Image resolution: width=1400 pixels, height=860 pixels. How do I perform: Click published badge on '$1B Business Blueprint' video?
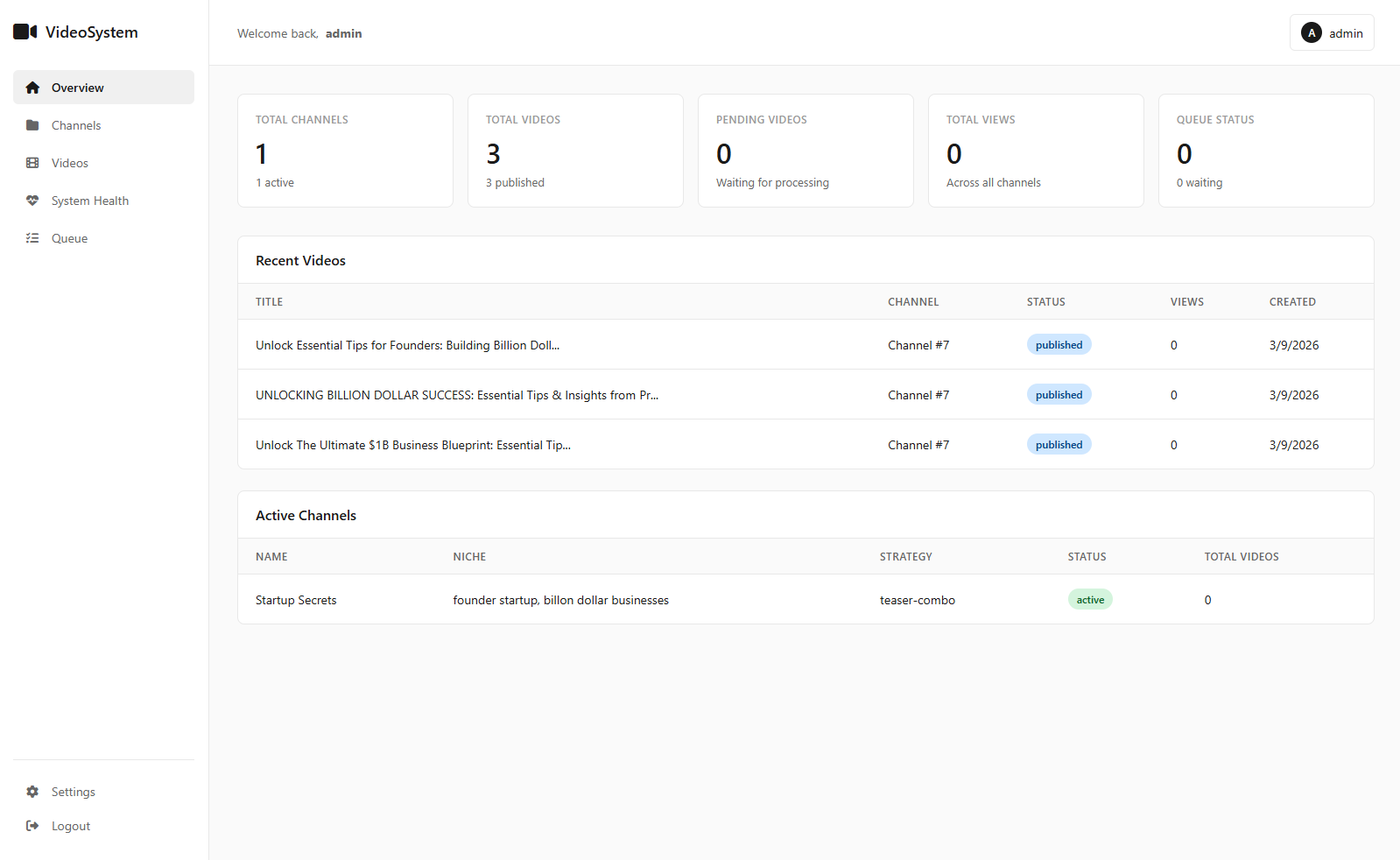tap(1059, 445)
